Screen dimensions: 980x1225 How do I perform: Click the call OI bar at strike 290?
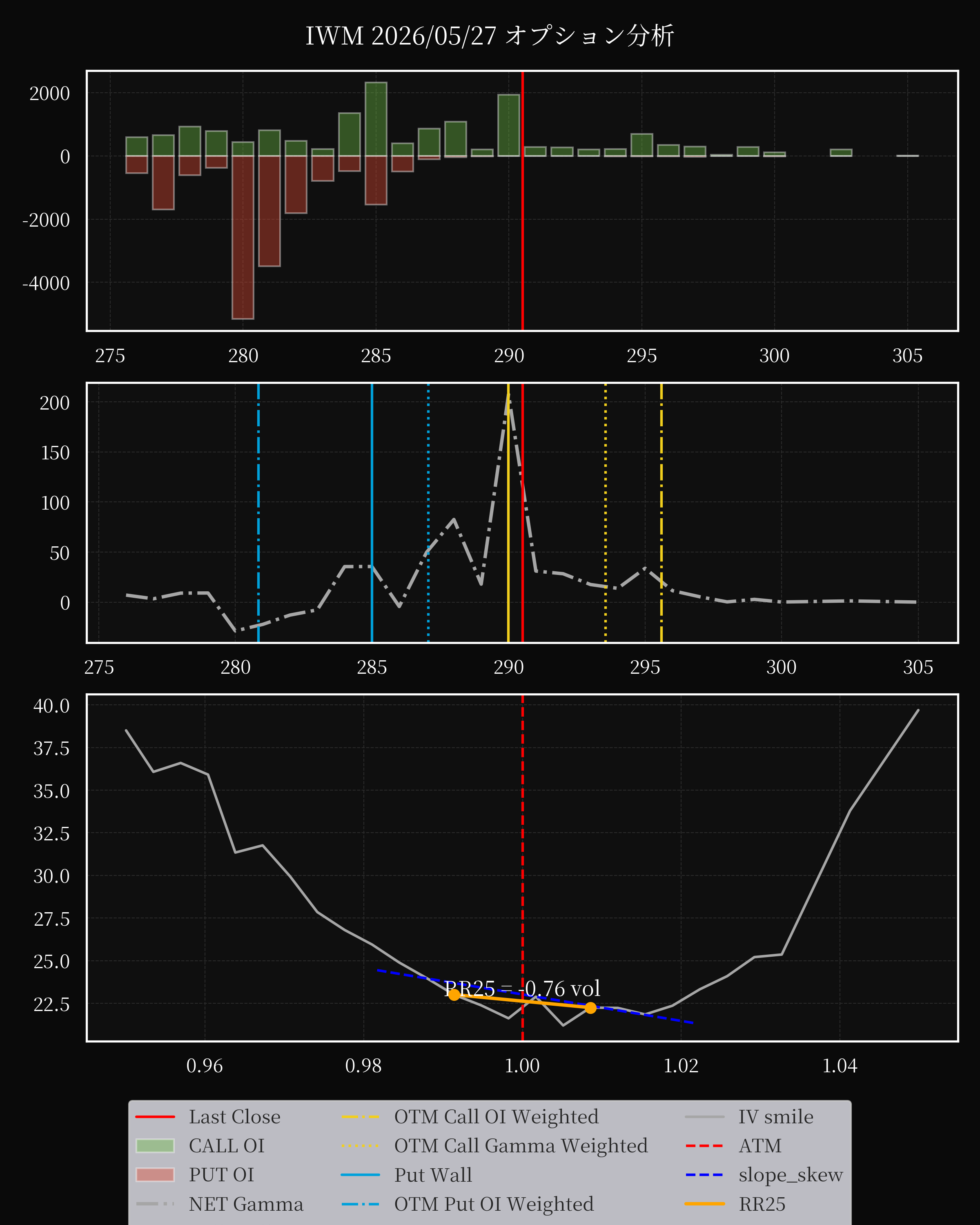coord(509,125)
